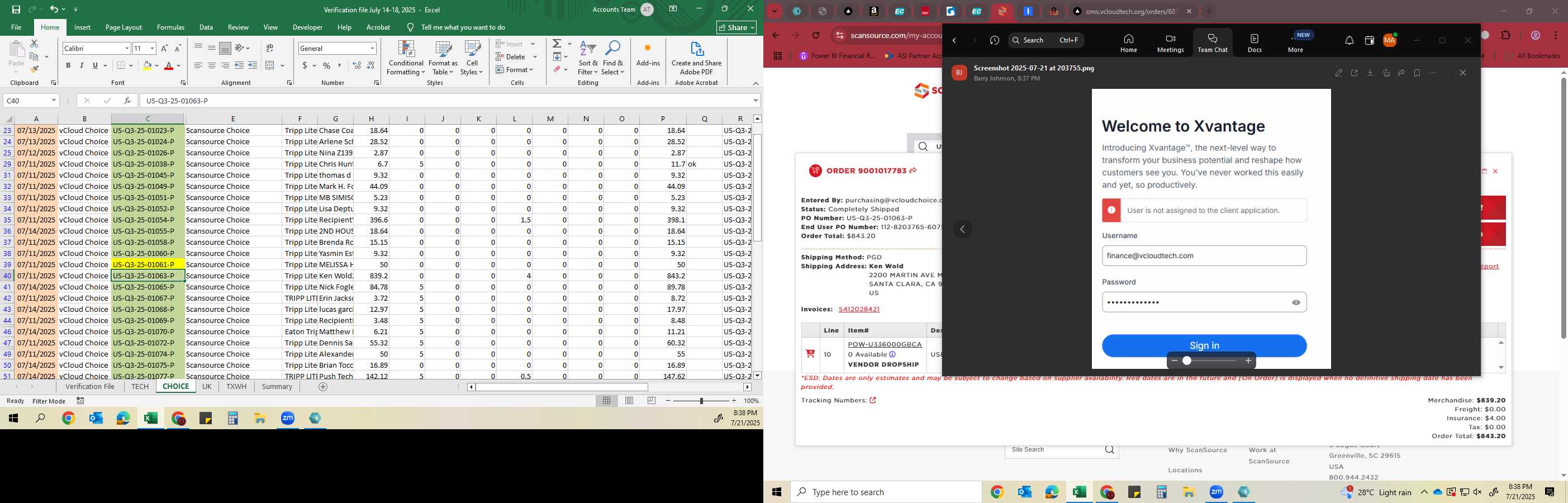The width and height of the screenshot is (1568, 503).
Task: Open Zoom Docs tab
Action: 1255,42
